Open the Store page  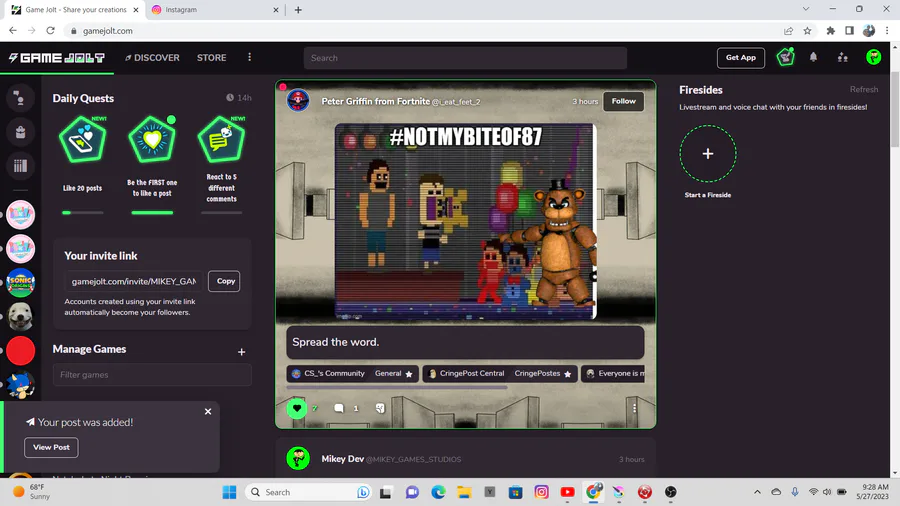(211, 58)
